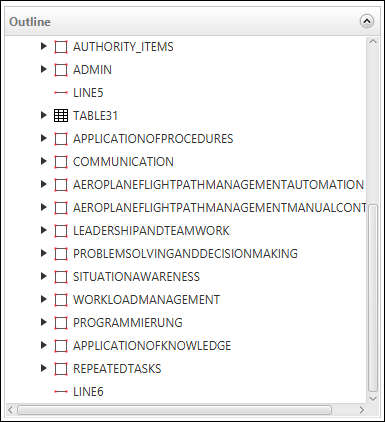Expand the AEROPLANEFLIGHTPATHMANAGEMENTMANUALCONT node arrow
385x422 pixels.
click(43, 207)
